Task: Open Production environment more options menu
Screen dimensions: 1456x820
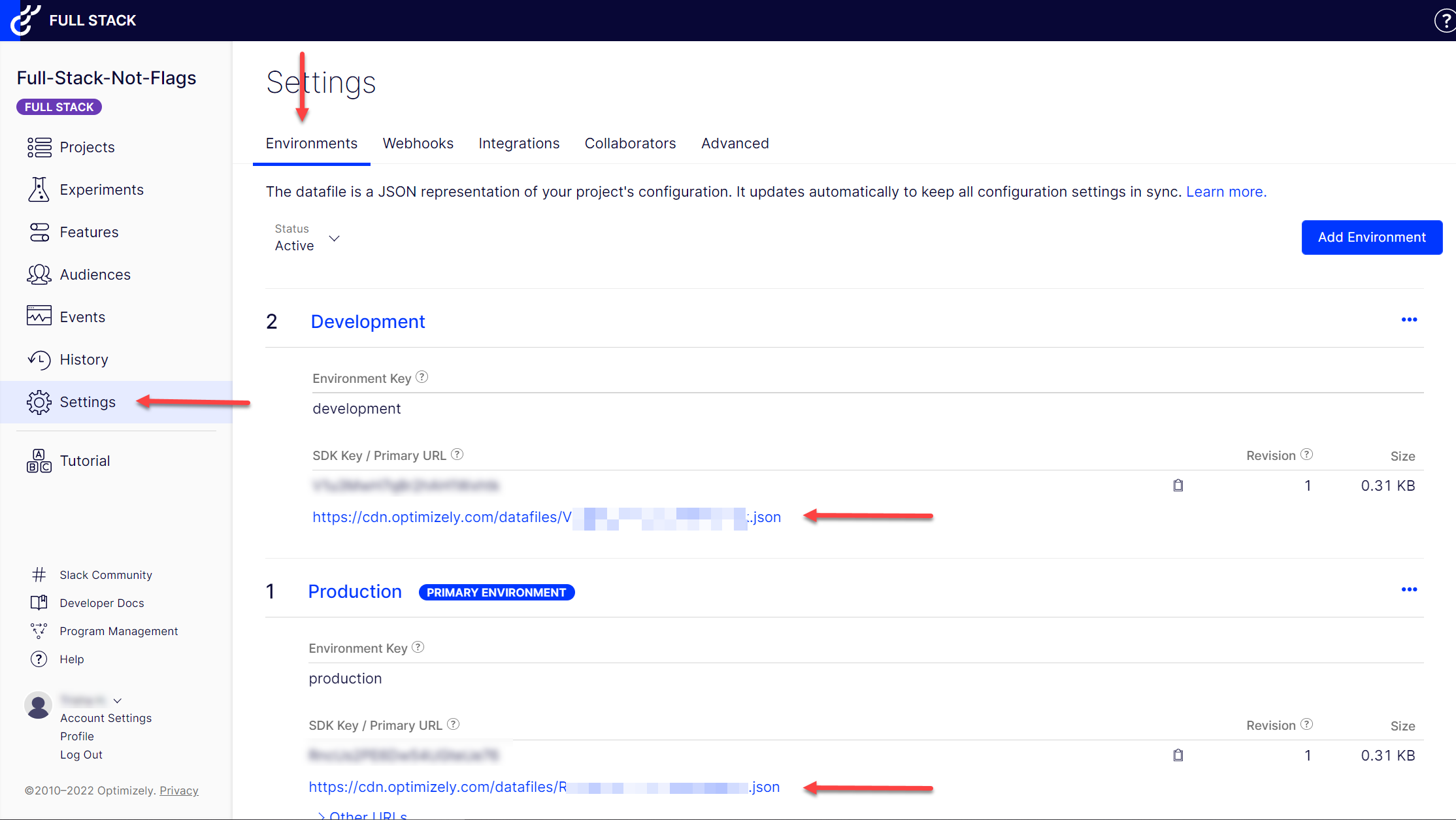Action: click(x=1409, y=589)
